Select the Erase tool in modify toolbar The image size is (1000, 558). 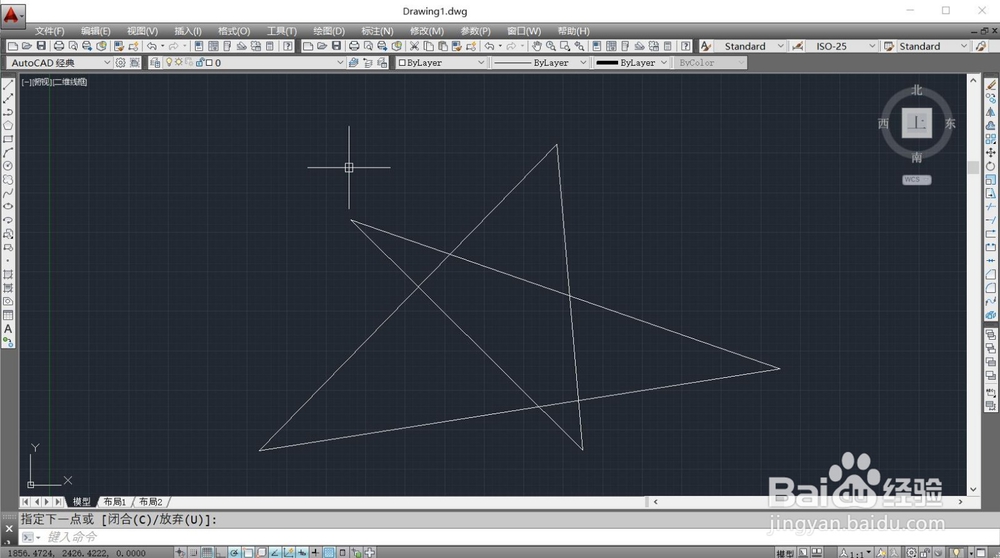pos(990,85)
